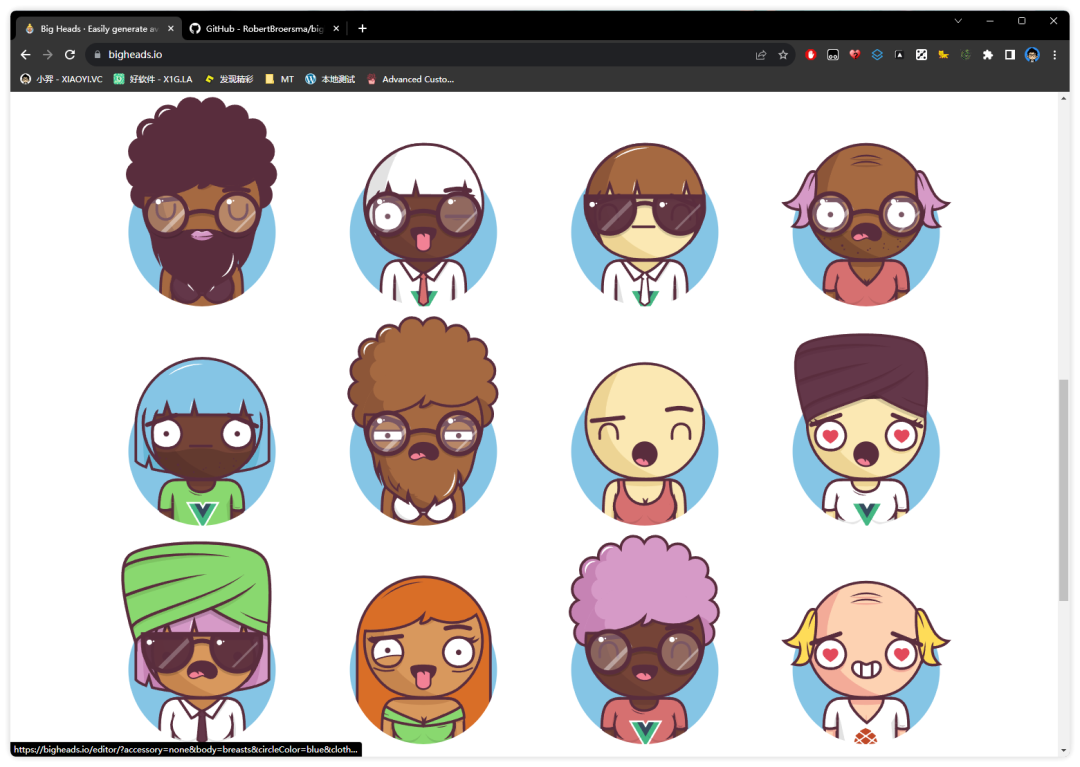
Task: Select the pink afro avatar with glasses
Action: 645,640
